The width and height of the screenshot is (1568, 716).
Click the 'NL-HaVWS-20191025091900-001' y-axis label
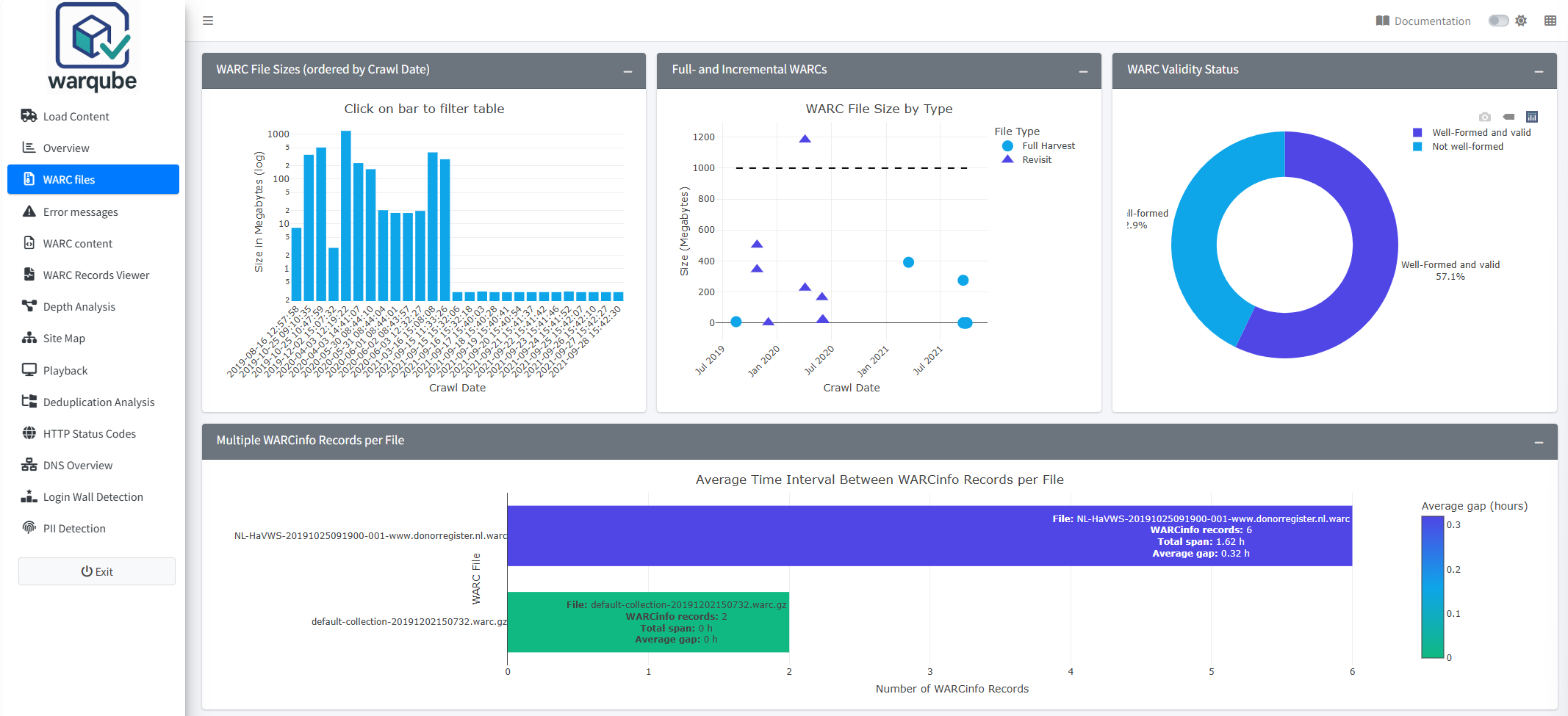(x=371, y=535)
